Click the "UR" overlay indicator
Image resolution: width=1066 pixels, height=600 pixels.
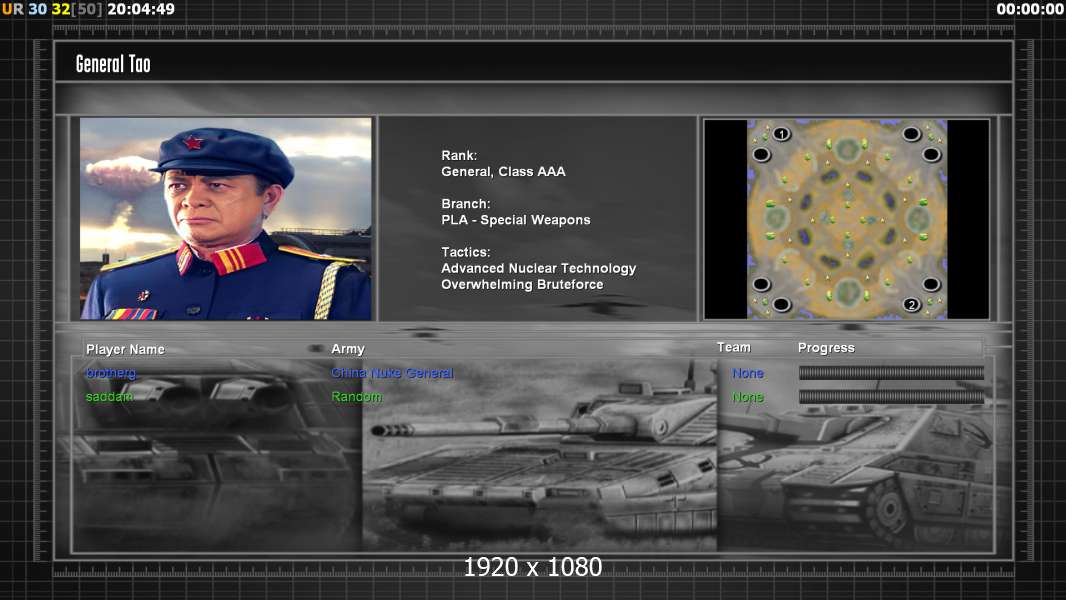[x=12, y=10]
